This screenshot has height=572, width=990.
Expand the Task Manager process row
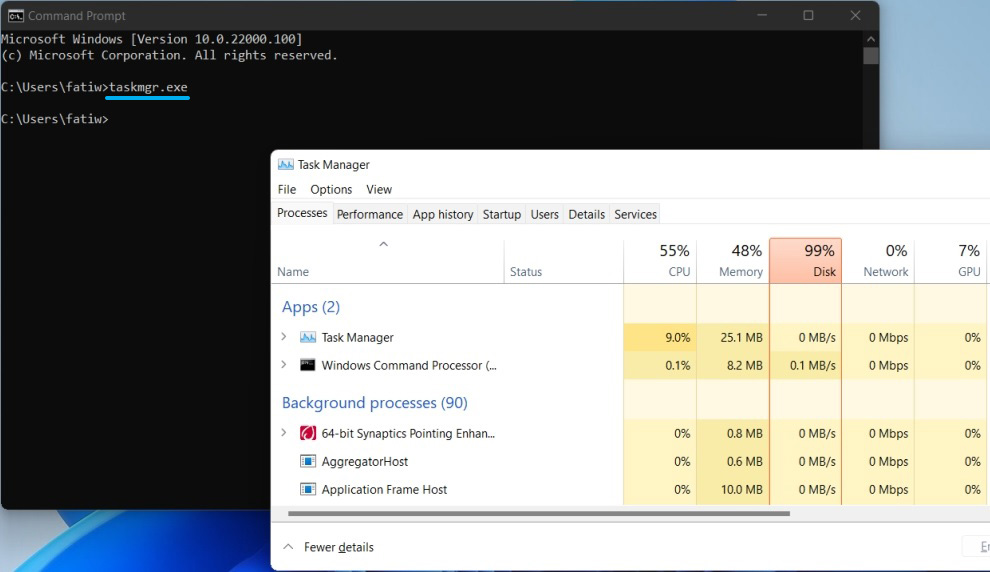(284, 338)
